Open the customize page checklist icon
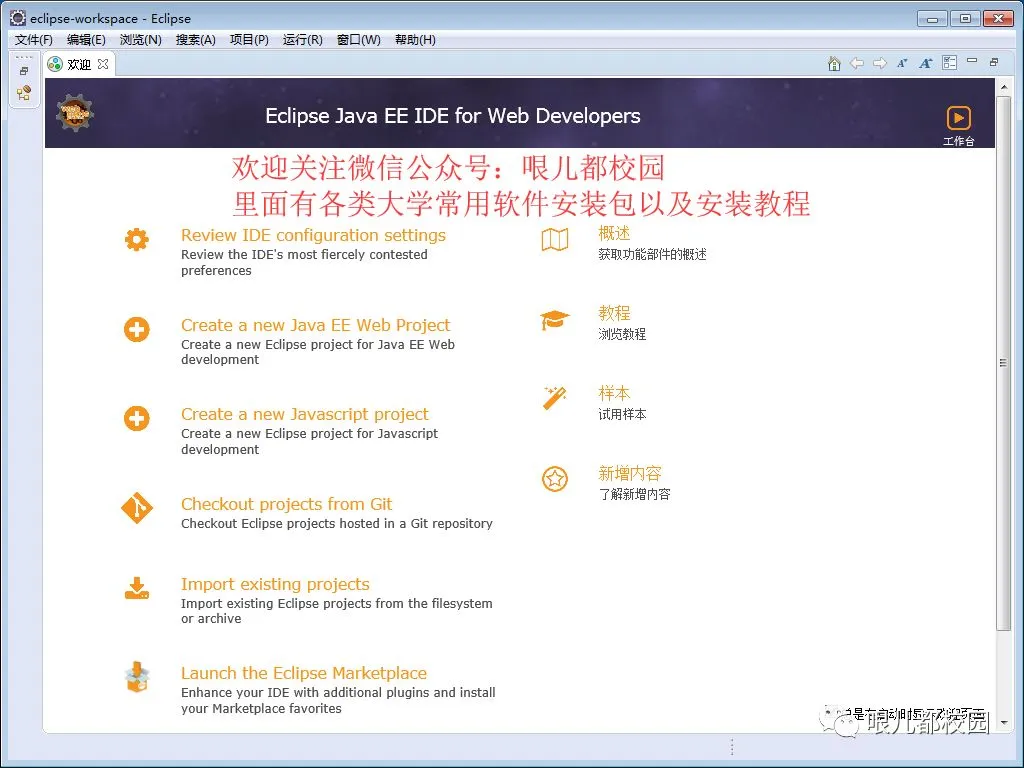Viewport: 1024px width, 768px height. point(950,63)
